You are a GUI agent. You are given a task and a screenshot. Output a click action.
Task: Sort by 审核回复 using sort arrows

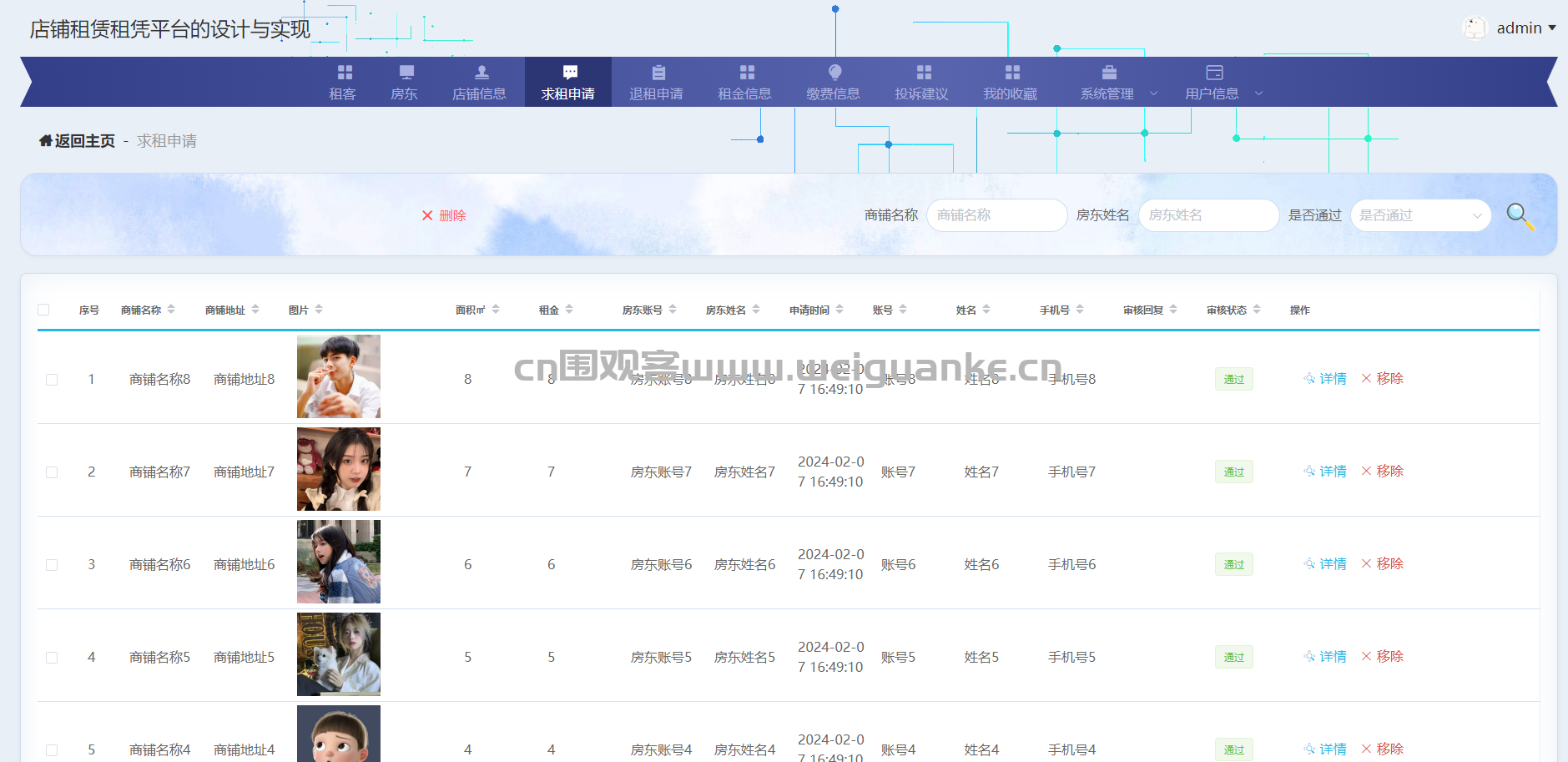(1173, 310)
